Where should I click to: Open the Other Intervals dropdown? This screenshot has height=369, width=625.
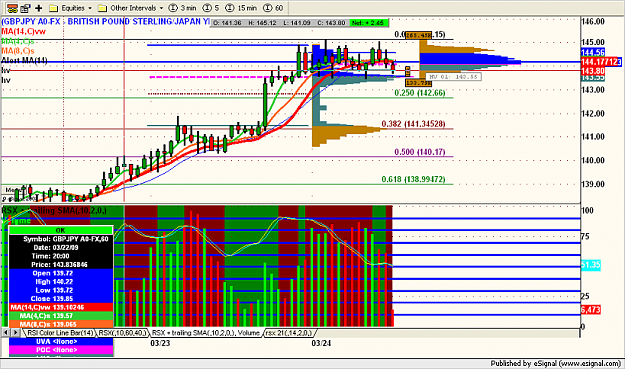pos(137,8)
